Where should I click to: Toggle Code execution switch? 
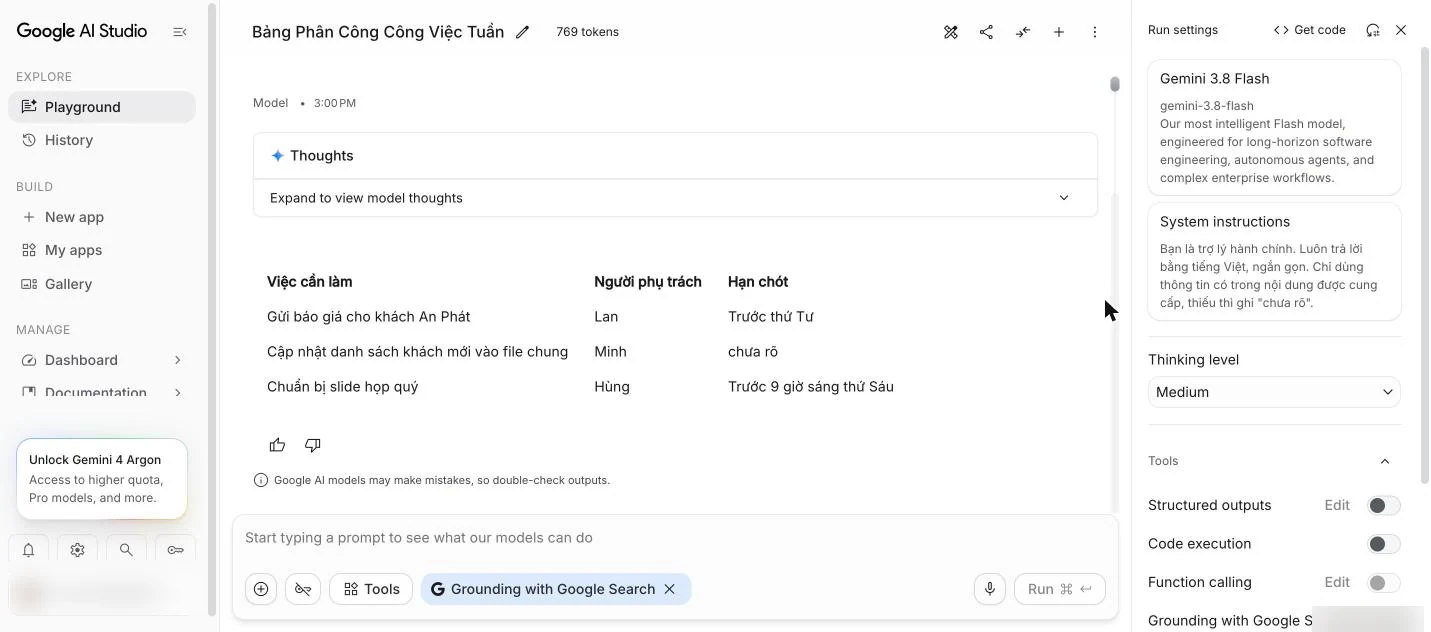(x=1384, y=544)
